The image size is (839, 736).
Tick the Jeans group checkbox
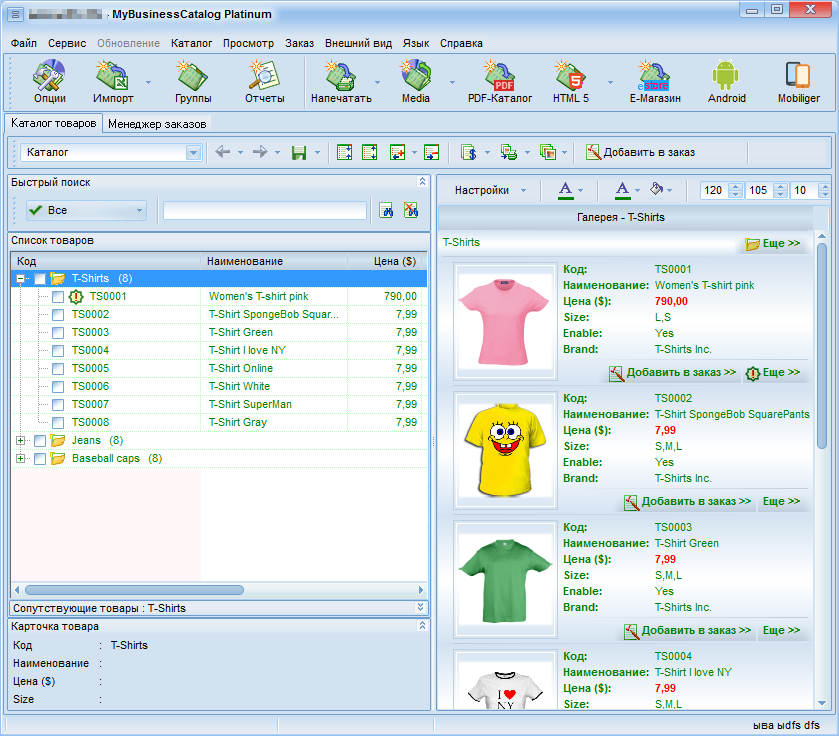(40, 441)
